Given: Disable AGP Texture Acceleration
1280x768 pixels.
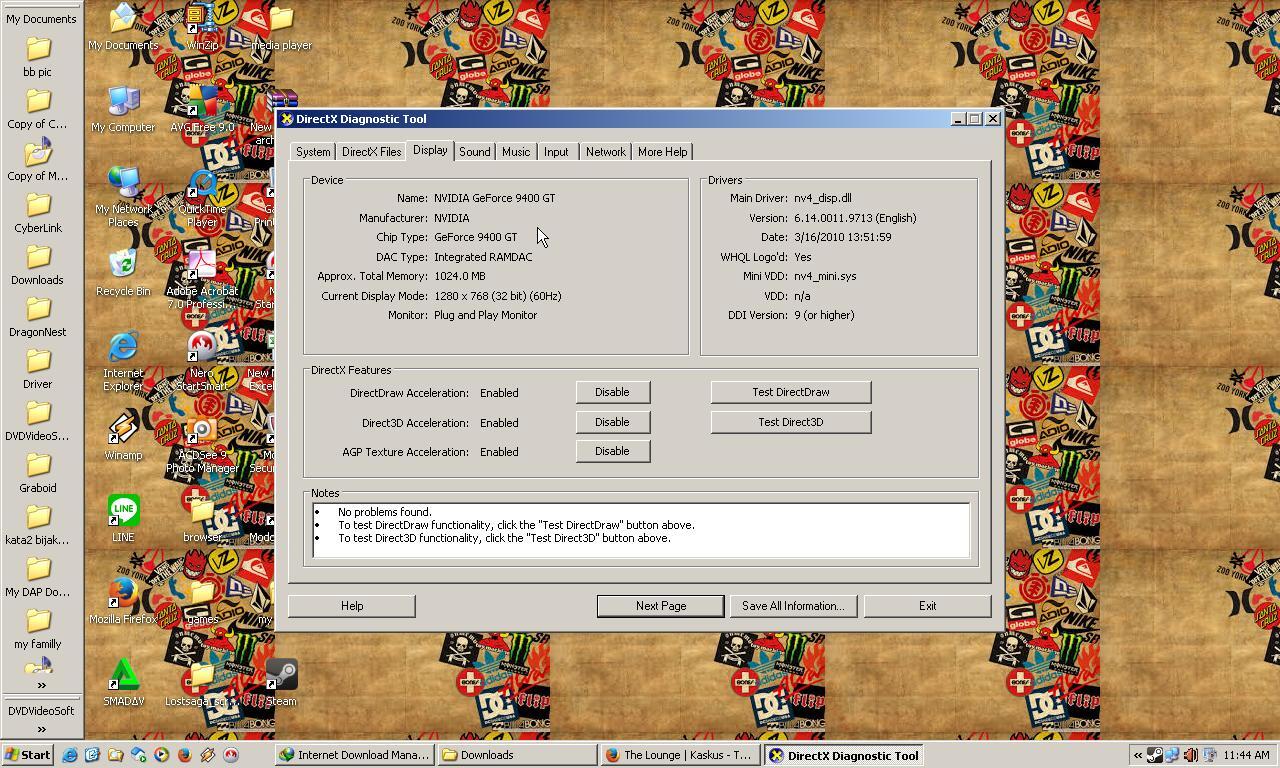Looking at the screenshot, I should point(612,451).
